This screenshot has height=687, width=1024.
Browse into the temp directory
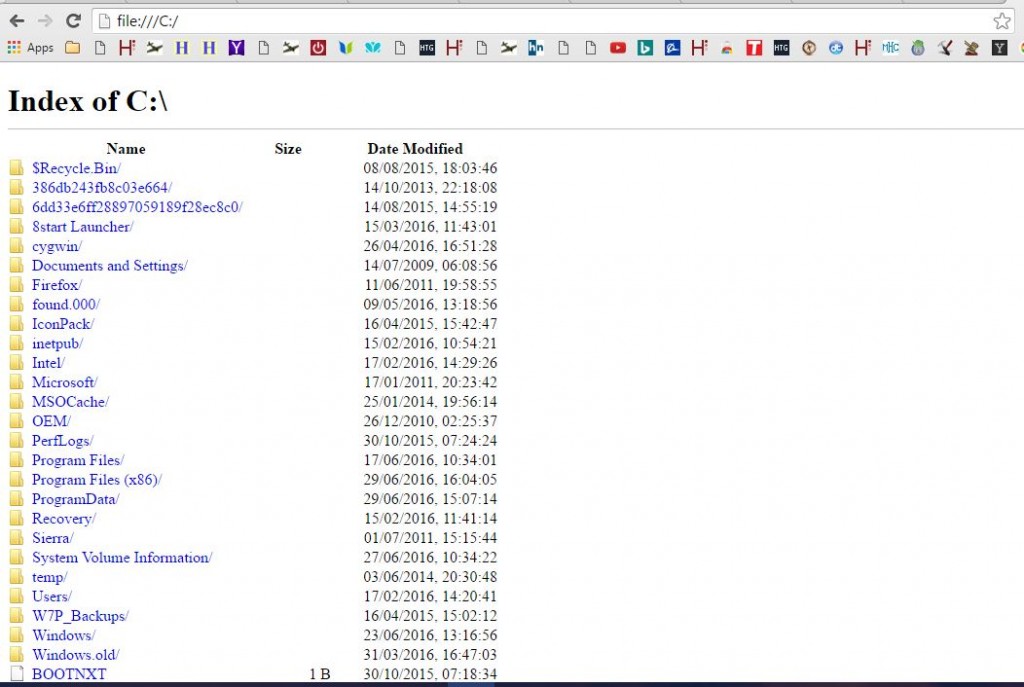(50, 577)
